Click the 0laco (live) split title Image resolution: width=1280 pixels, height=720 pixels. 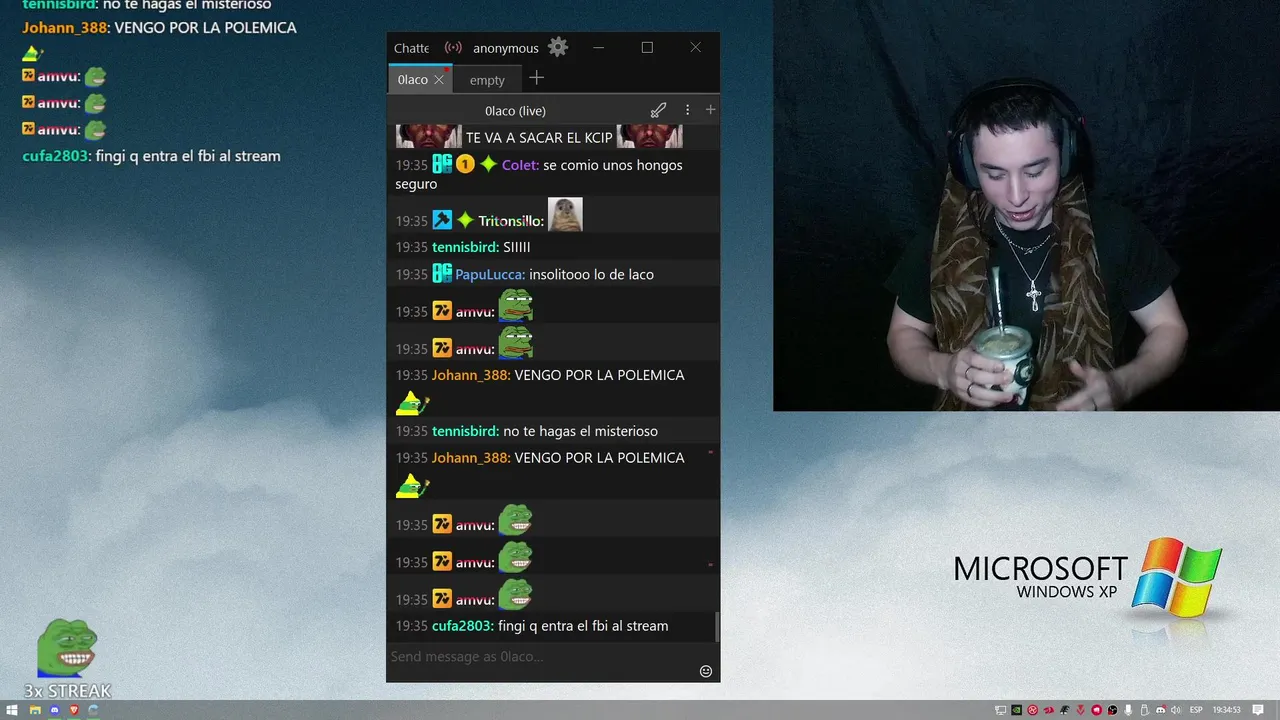point(515,111)
